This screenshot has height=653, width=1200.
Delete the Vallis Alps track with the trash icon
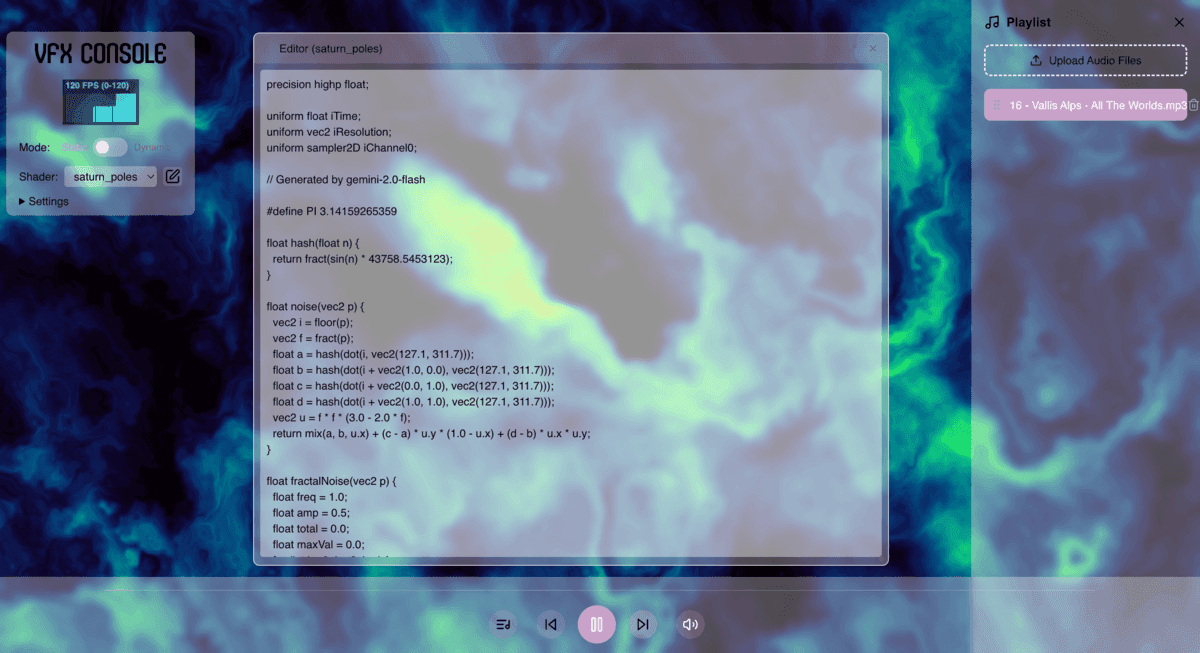1193,105
